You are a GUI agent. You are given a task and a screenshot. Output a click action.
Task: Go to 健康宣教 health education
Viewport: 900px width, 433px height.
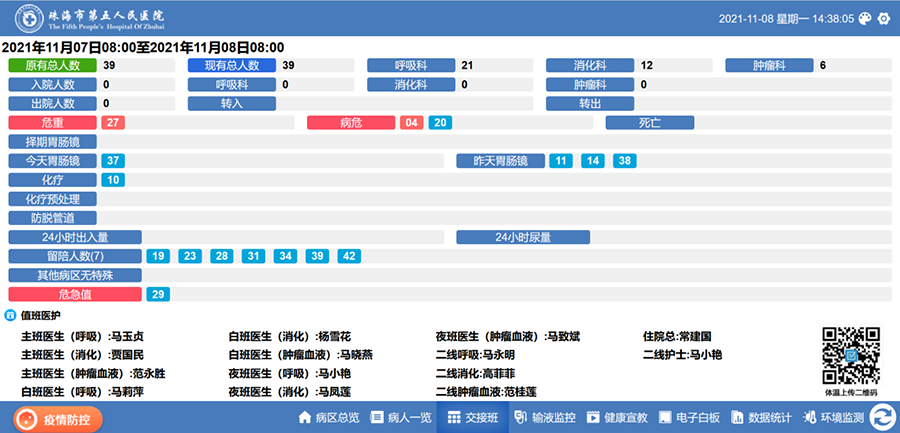(x=617, y=417)
